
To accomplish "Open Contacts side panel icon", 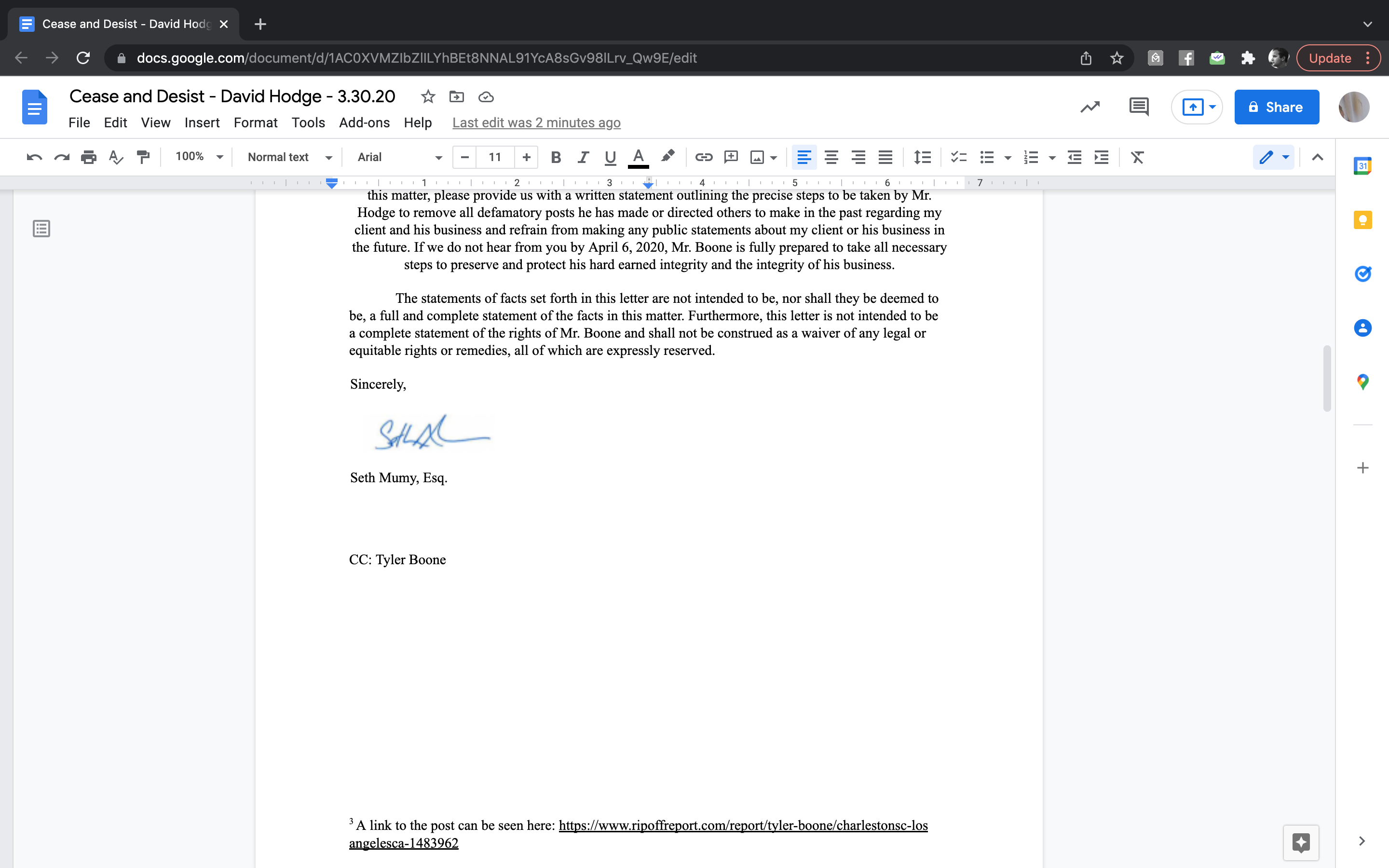I will [1362, 328].
